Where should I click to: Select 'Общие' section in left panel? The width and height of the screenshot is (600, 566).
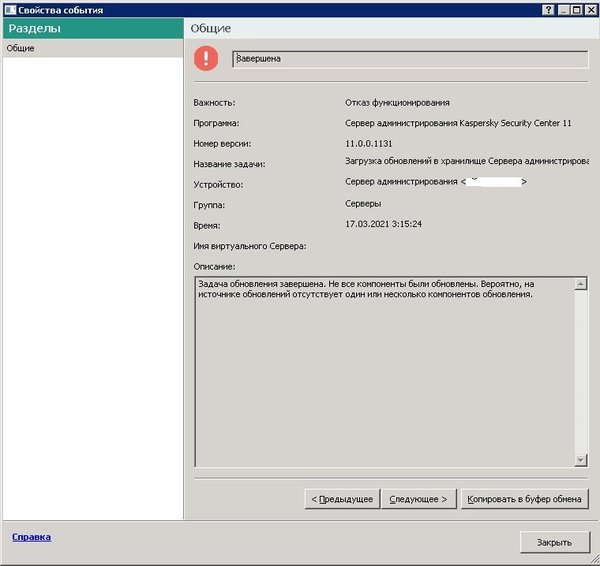pyautogui.click(x=21, y=48)
